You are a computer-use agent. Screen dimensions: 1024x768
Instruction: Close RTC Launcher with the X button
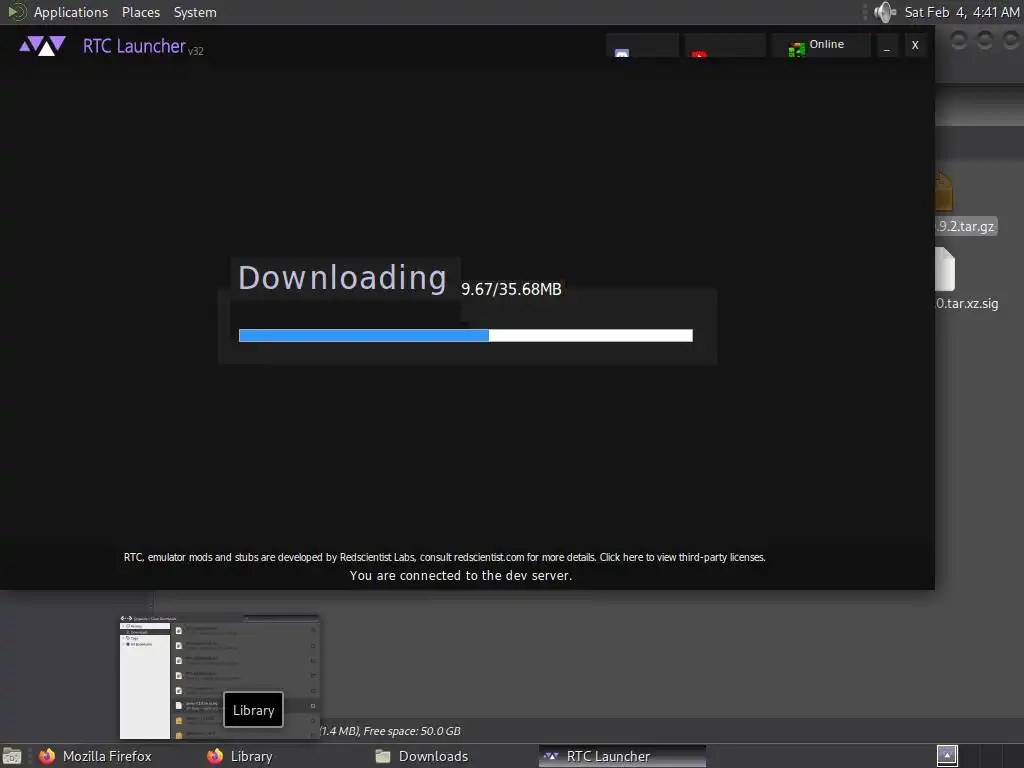coord(915,46)
